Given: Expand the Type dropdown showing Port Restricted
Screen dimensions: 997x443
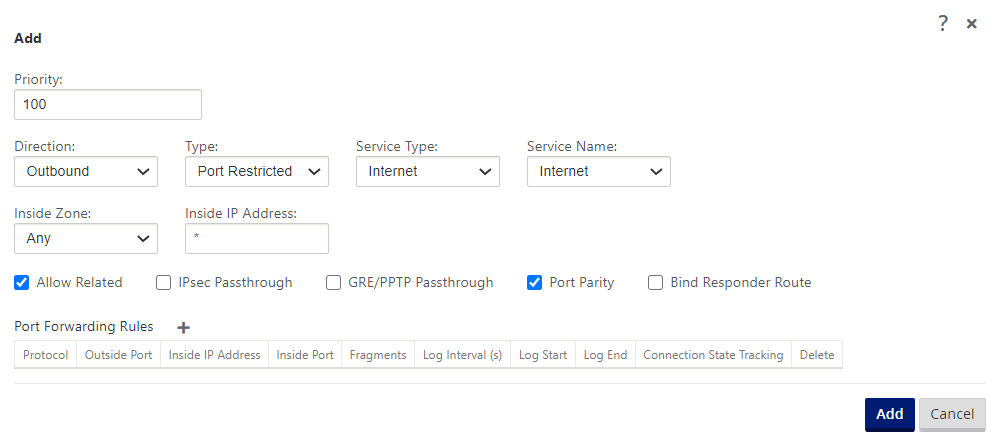Looking at the screenshot, I should (257, 172).
